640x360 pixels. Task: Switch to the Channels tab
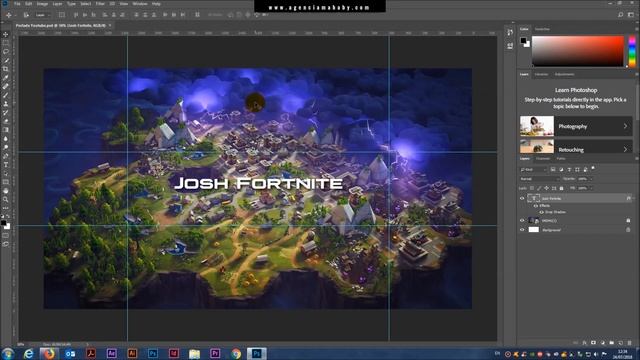pyautogui.click(x=543, y=159)
